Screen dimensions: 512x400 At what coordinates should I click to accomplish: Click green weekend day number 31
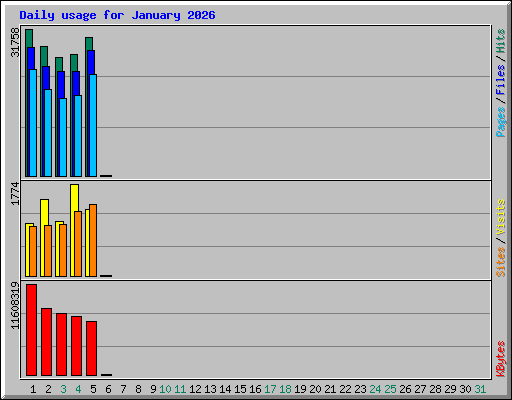click(480, 389)
